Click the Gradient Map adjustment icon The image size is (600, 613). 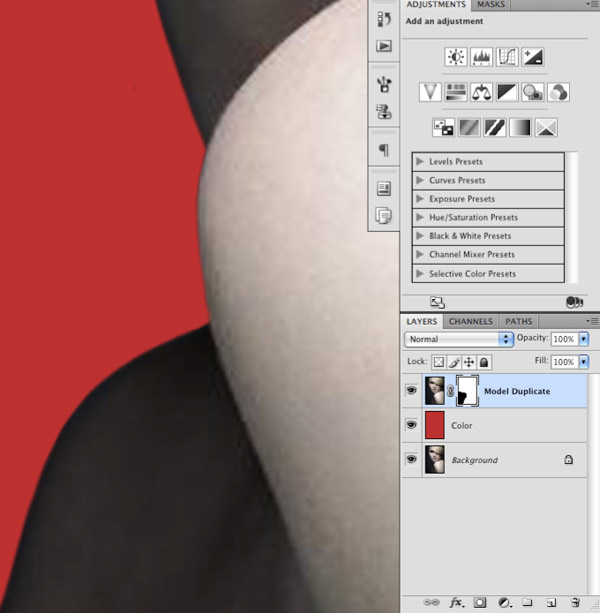520,127
